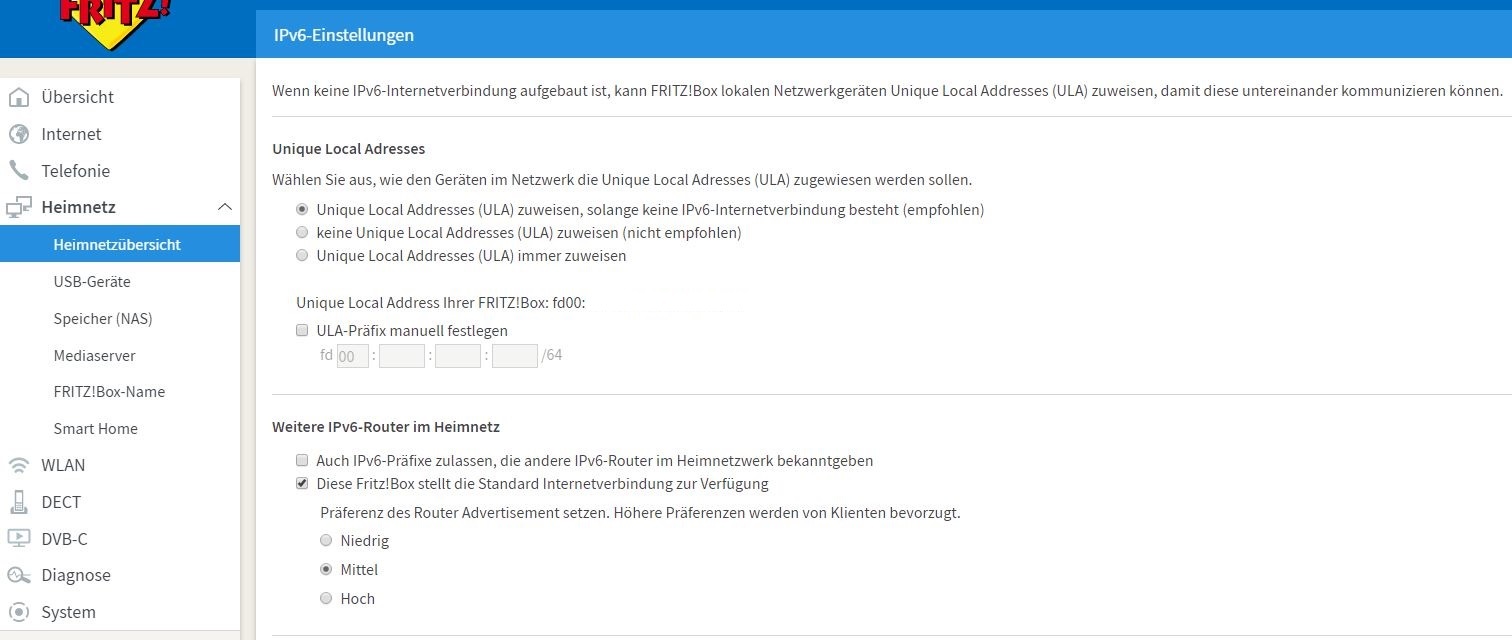The height and width of the screenshot is (640, 1512).
Task: Set router advertisement preference to Hoch
Action: (x=326, y=599)
